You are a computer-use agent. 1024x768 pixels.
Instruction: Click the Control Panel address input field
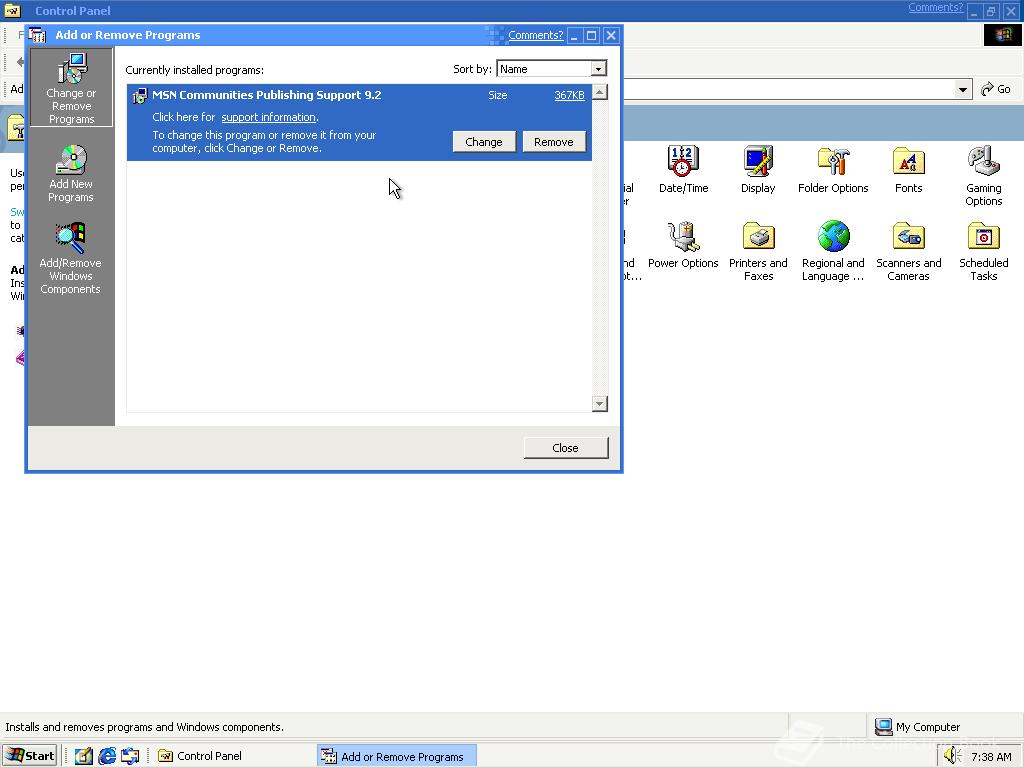(x=789, y=89)
